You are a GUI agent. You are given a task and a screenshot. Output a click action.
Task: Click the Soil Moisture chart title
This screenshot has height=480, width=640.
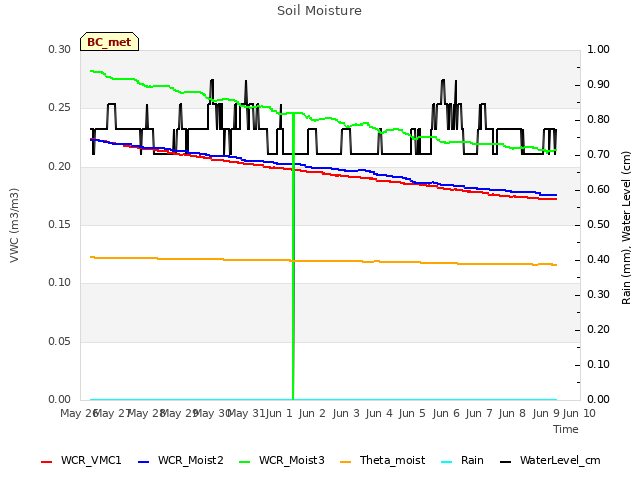coord(319,11)
